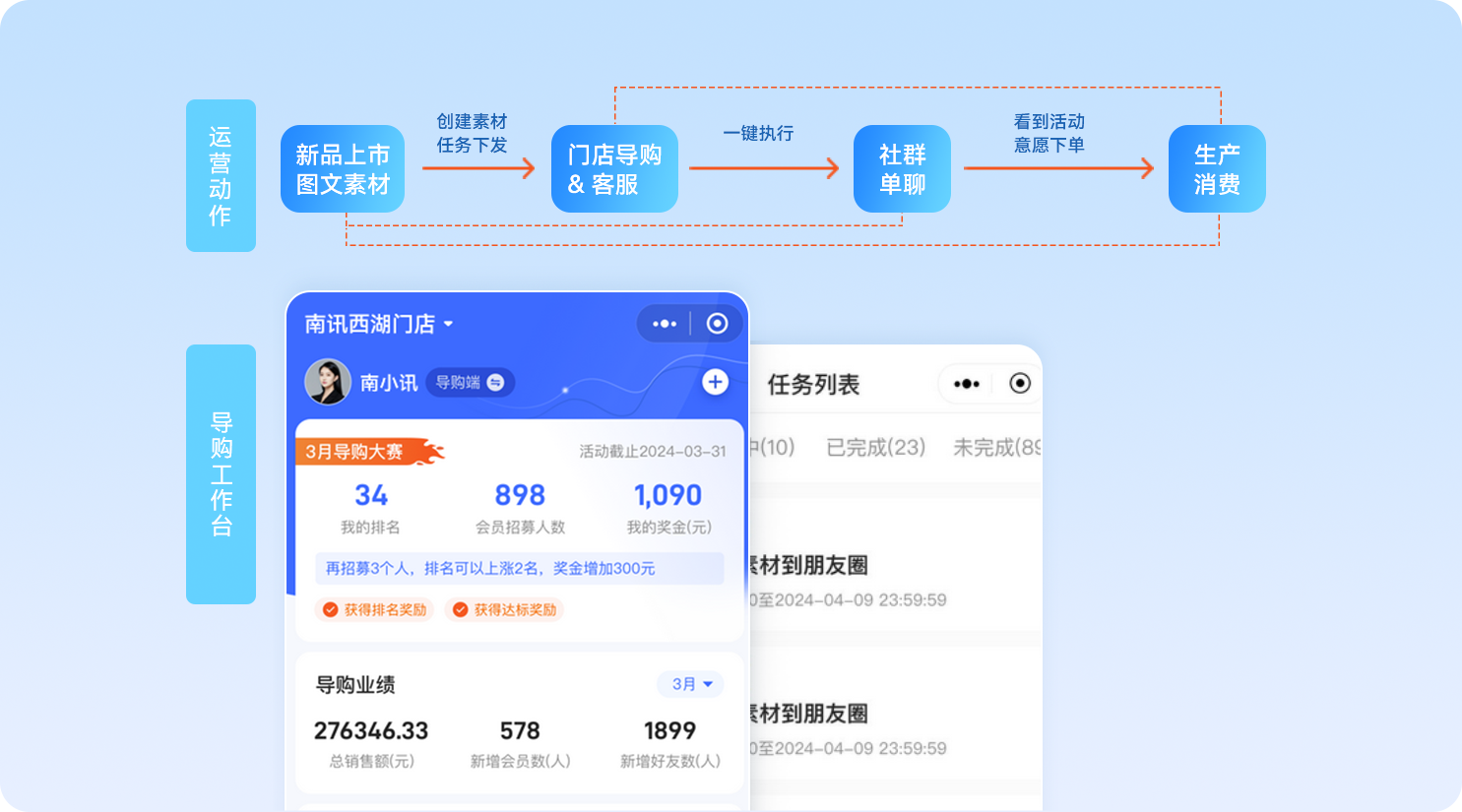Tap the 获得达标奖励 tag
This screenshot has height=812, width=1462.
point(504,610)
